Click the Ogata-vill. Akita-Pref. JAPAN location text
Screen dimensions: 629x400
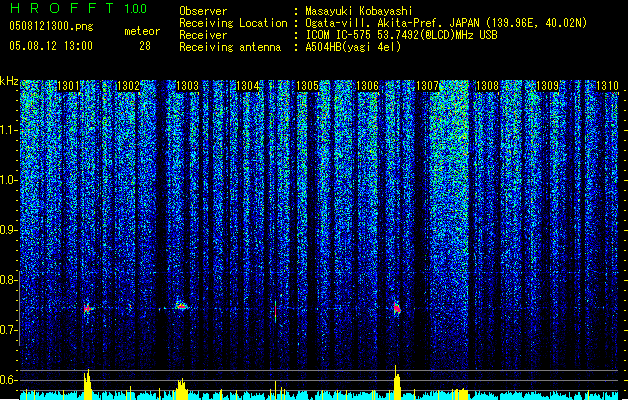(x=446, y=23)
